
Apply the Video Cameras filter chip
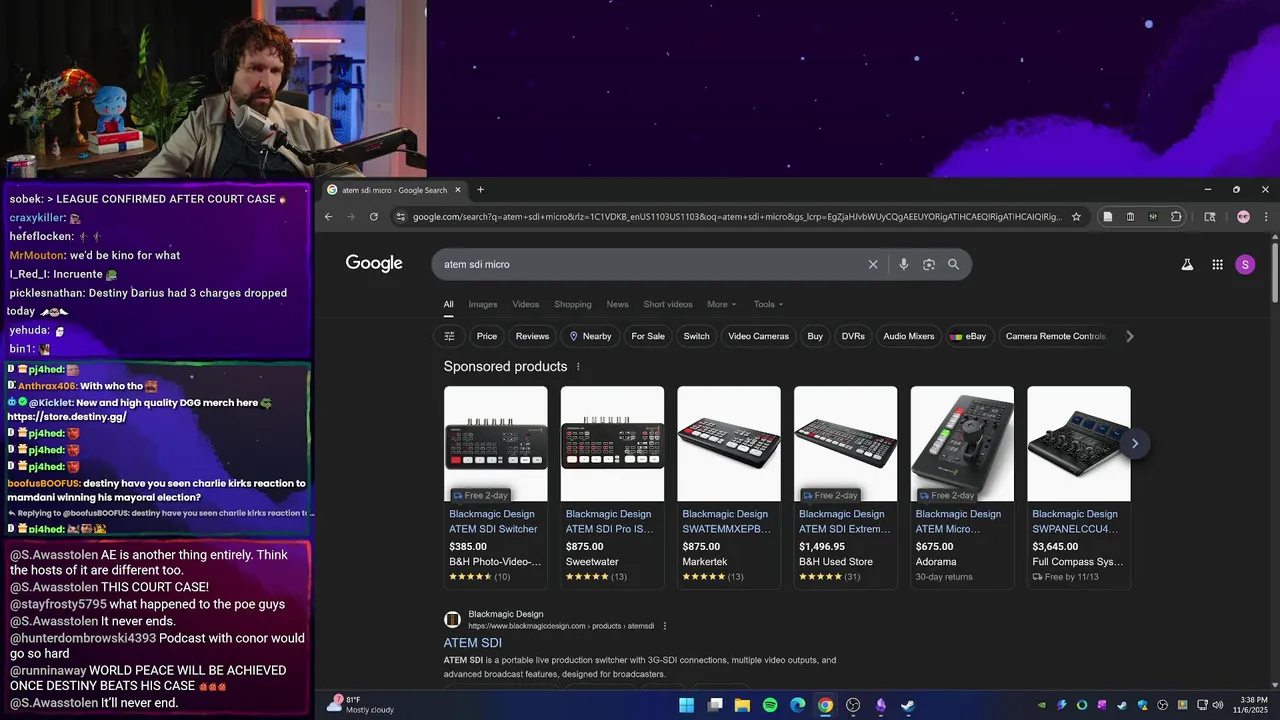[x=758, y=336]
